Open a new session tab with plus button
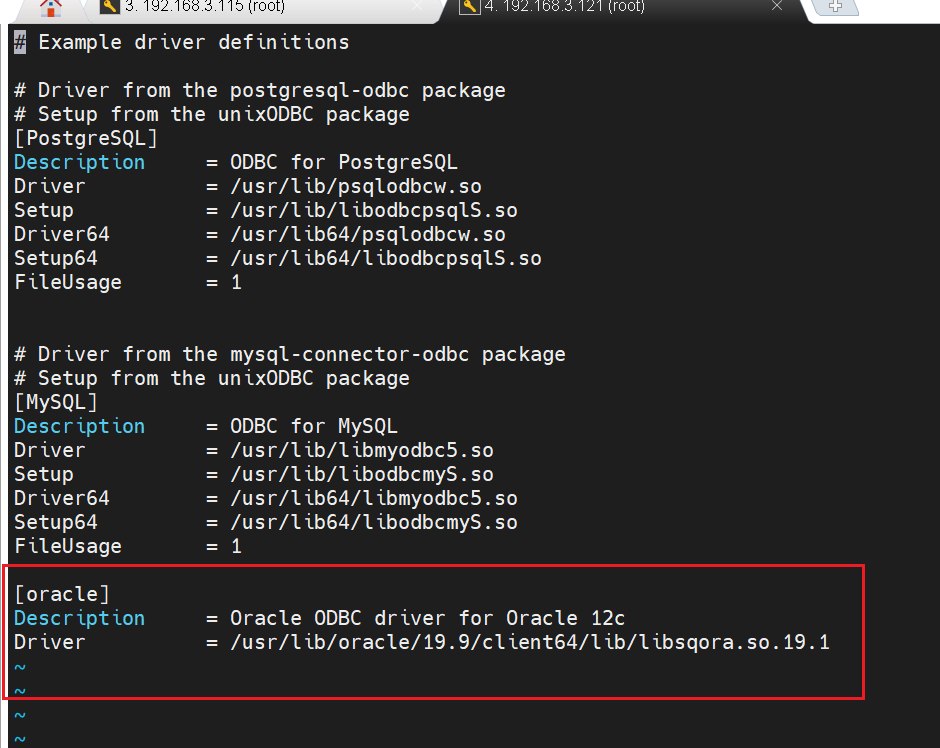The height and width of the screenshot is (748, 940). 836,7
